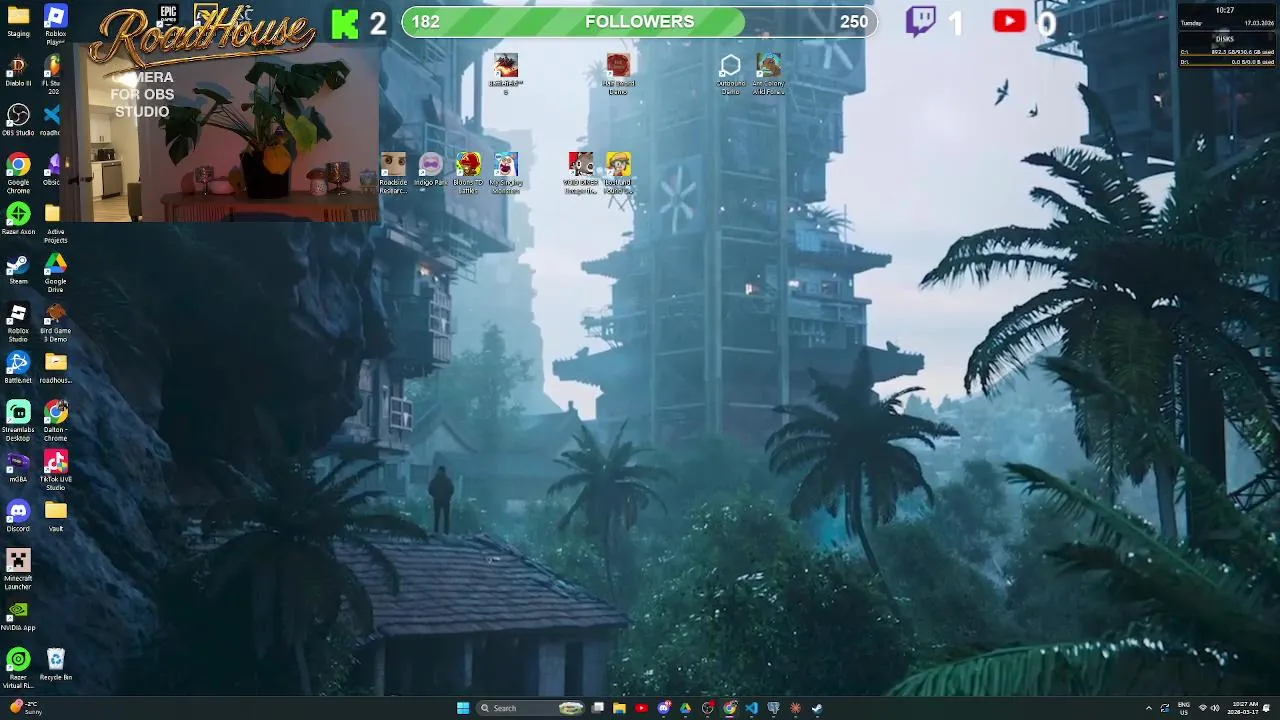Open Google Drive in taskbar
This screenshot has width=1280, height=720.
(686, 708)
